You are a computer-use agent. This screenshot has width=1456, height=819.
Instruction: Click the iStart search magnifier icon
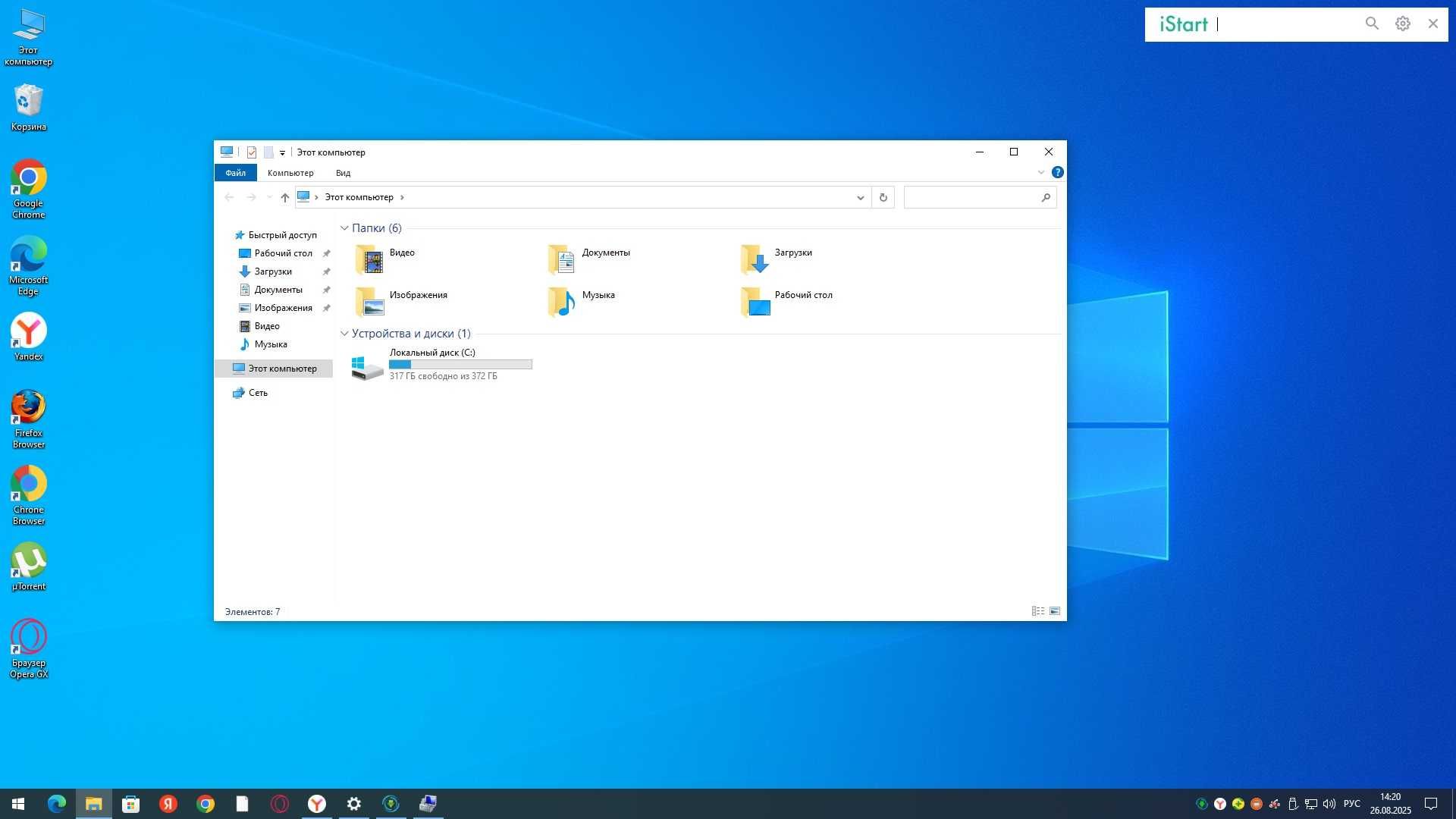(x=1372, y=24)
